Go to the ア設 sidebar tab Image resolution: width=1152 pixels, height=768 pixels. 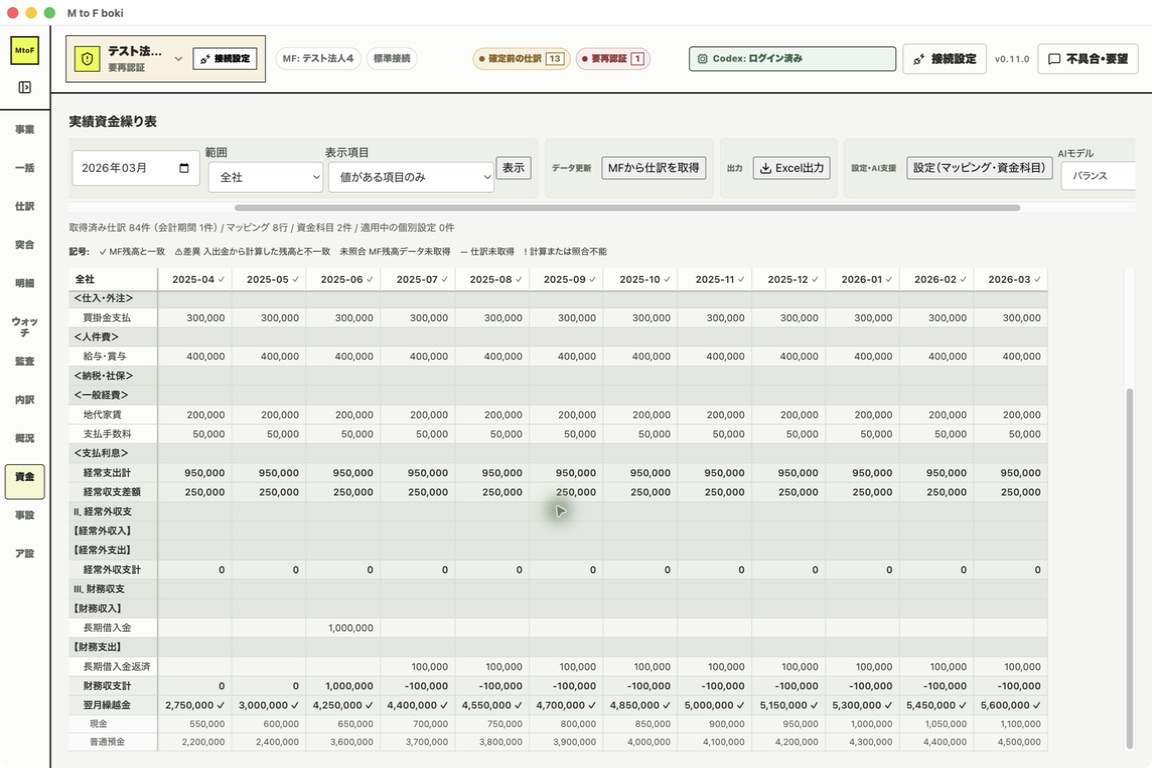(x=24, y=553)
